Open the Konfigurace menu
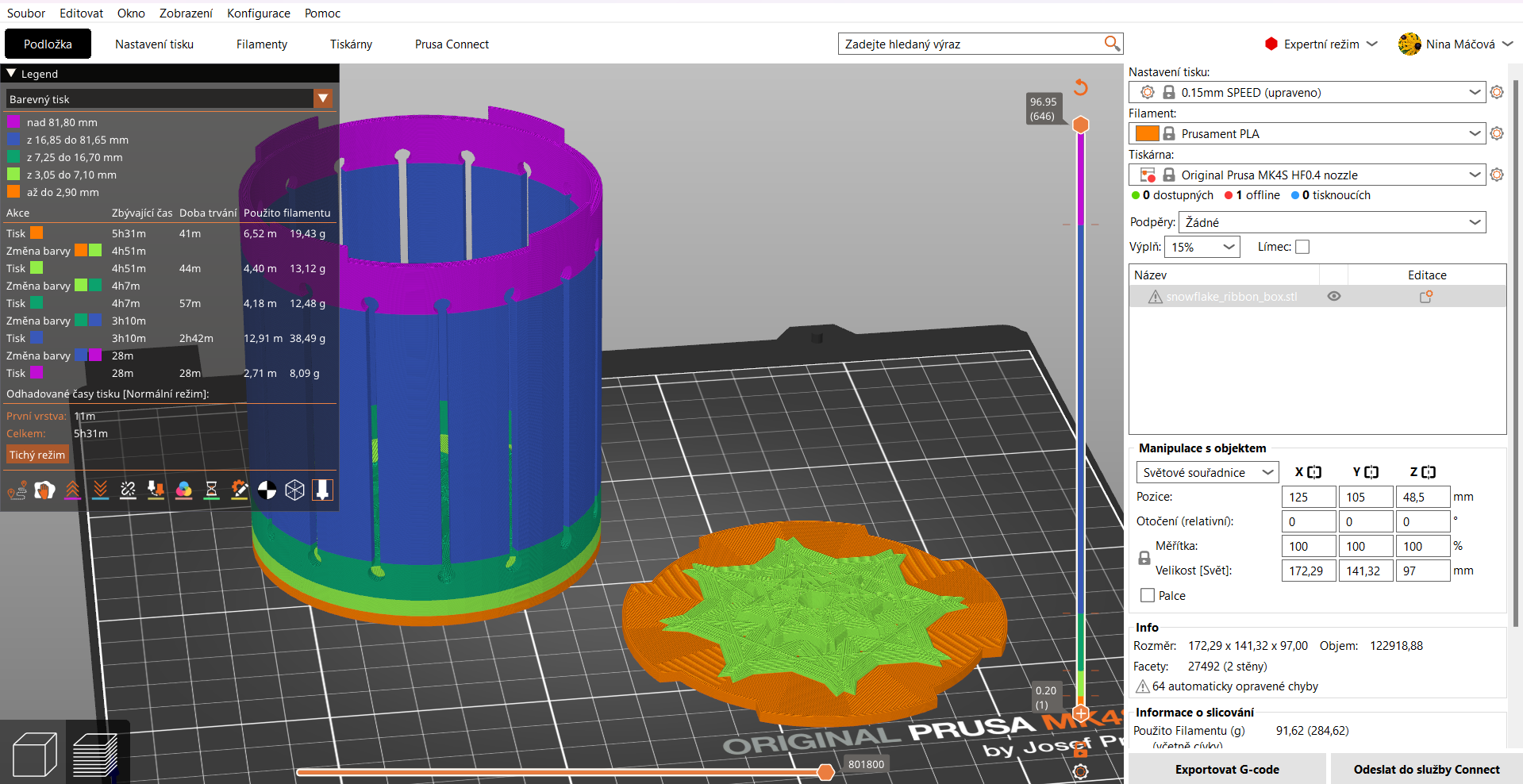Image resolution: width=1523 pixels, height=784 pixels. tap(259, 13)
